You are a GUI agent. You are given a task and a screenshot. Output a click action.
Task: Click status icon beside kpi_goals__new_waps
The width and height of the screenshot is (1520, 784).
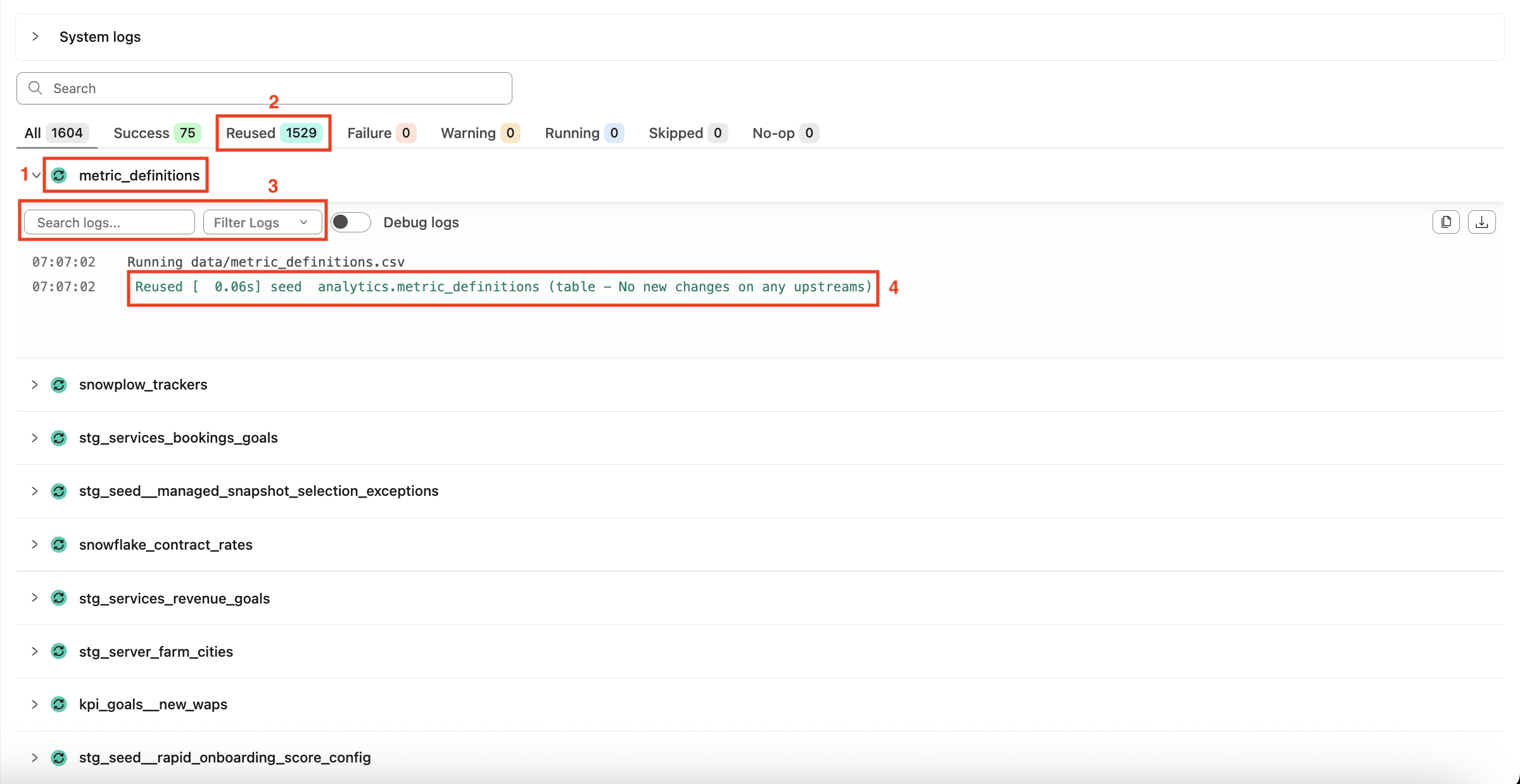click(x=59, y=704)
